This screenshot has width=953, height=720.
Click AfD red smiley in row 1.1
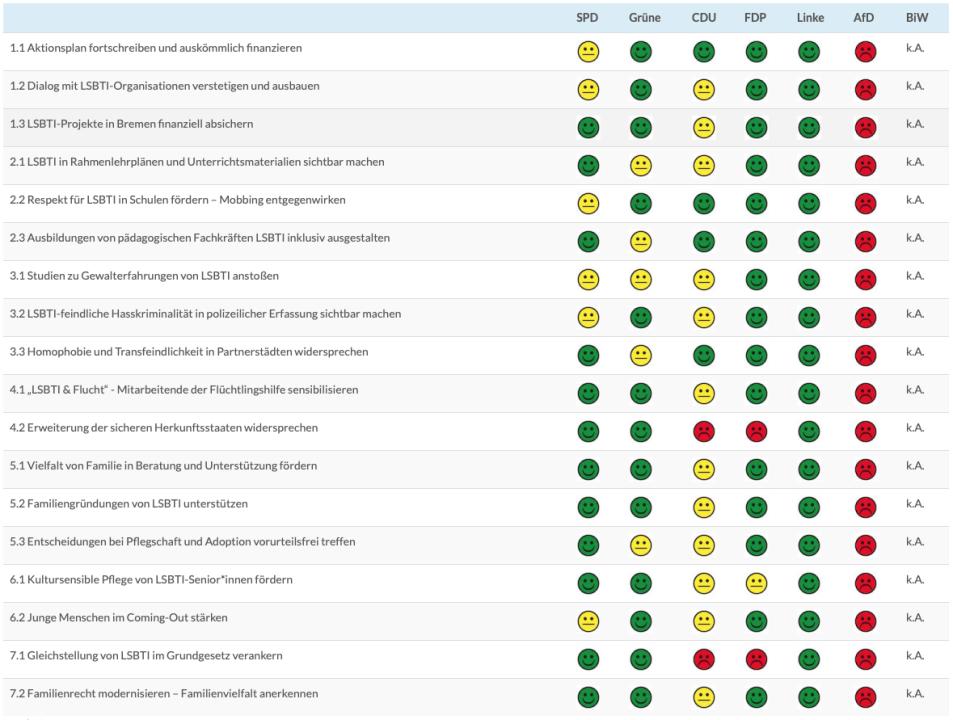tap(865, 52)
